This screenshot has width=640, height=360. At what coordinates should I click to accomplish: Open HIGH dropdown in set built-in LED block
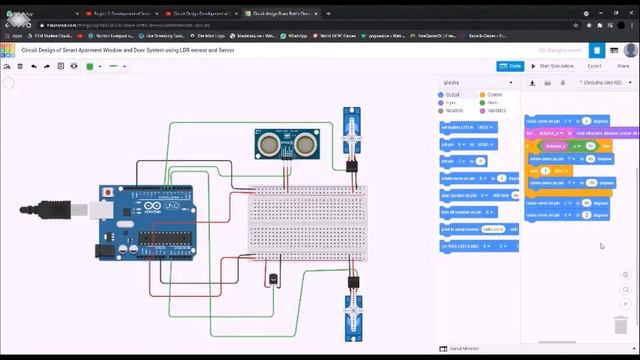485,127
